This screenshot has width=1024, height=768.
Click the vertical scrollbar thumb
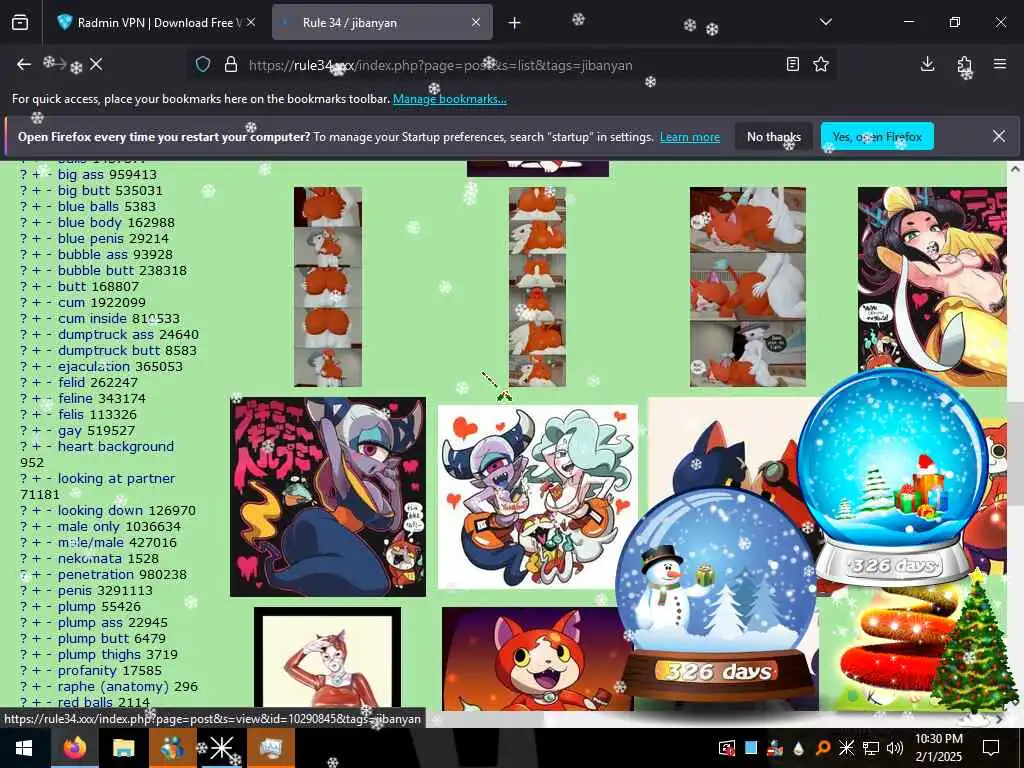pyautogui.click(x=1016, y=453)
